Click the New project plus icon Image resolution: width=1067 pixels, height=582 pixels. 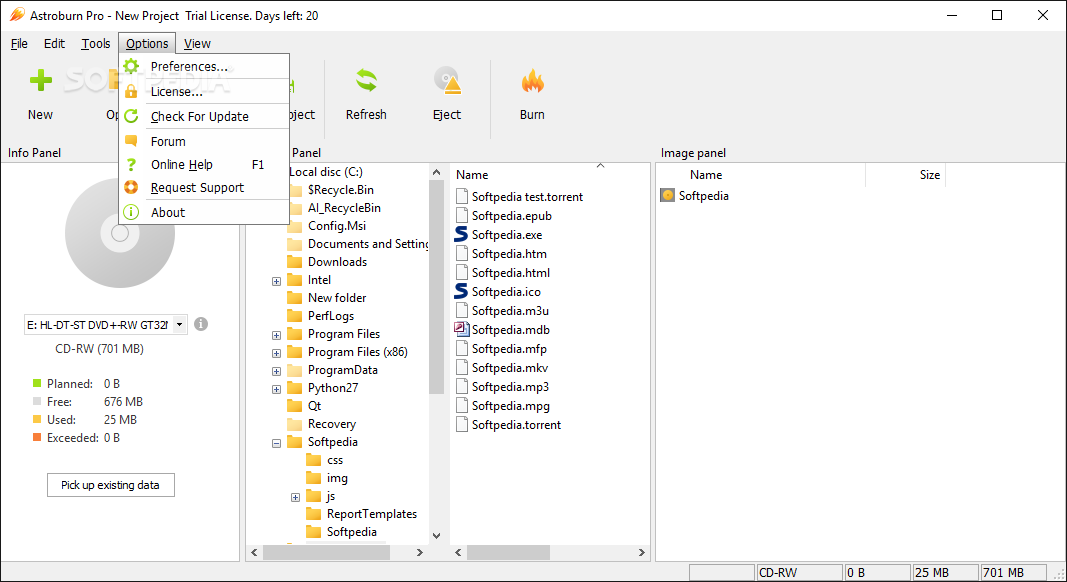[41, 80]
